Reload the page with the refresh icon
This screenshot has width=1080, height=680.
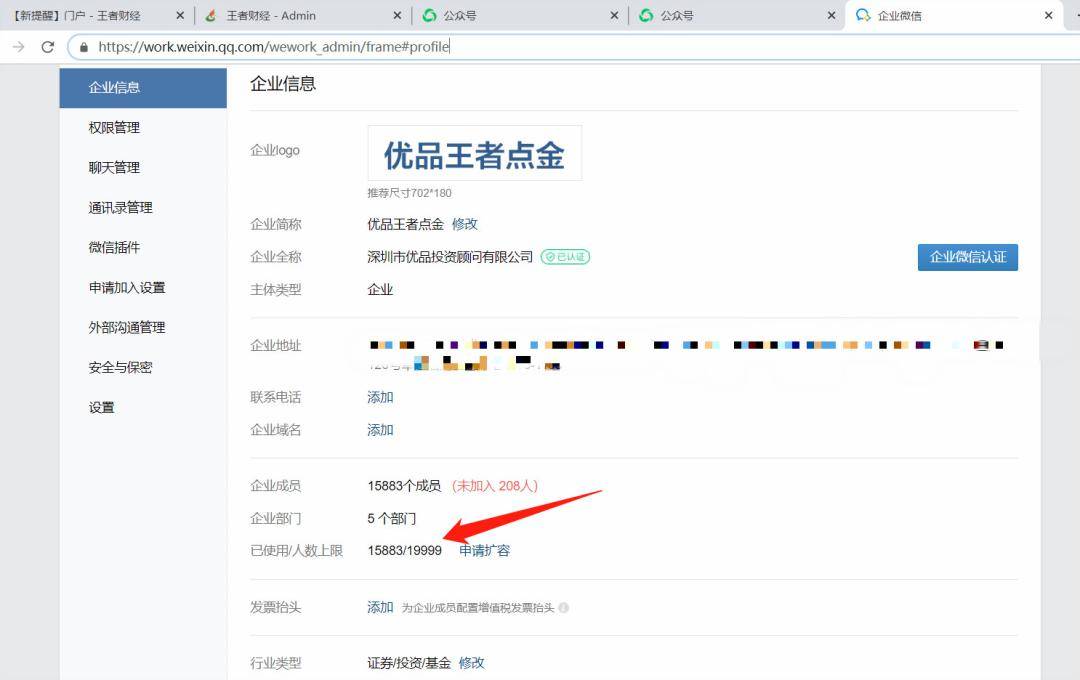[48, 47]
